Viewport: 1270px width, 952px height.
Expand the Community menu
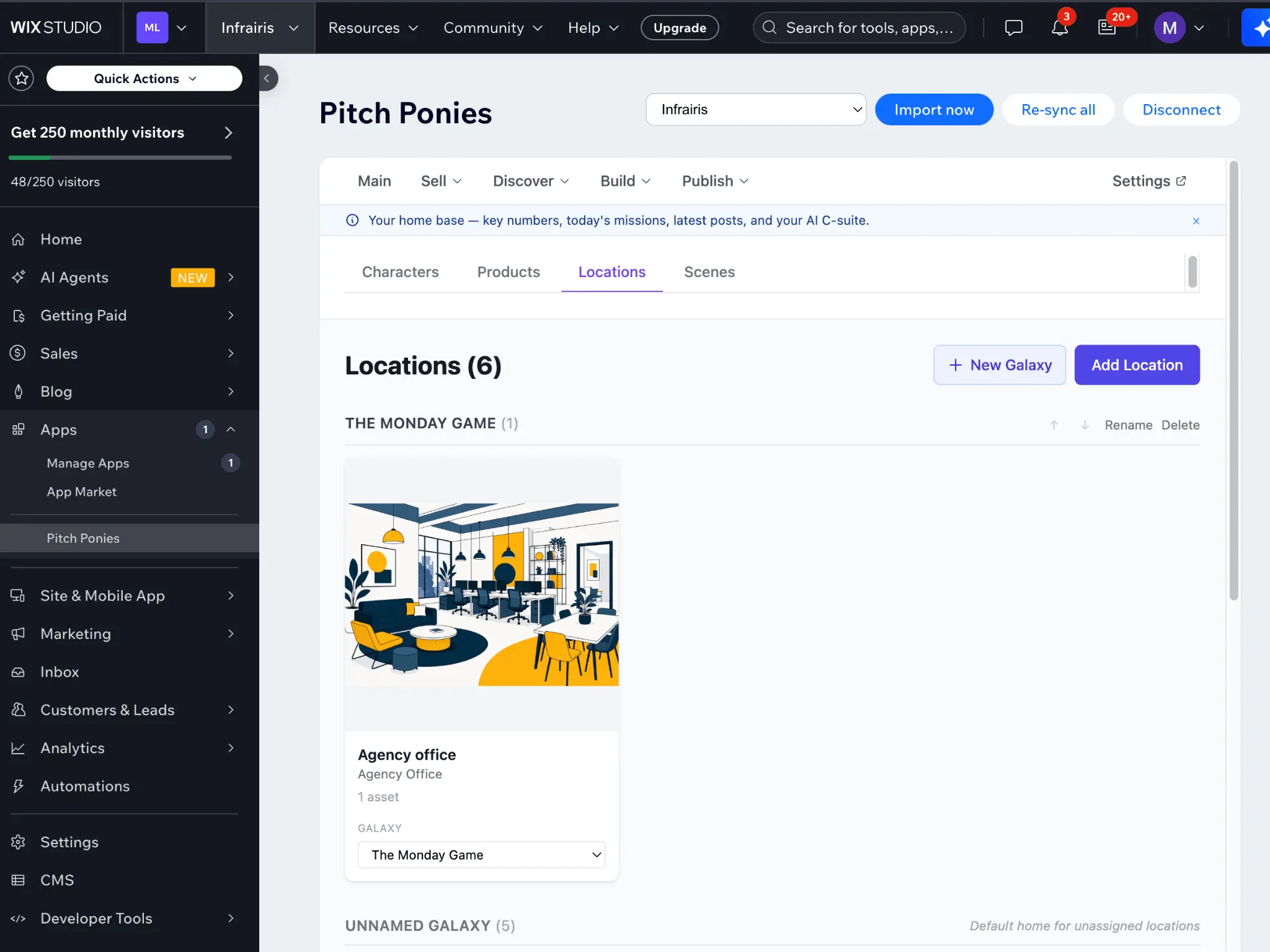[x=493, y=27]
